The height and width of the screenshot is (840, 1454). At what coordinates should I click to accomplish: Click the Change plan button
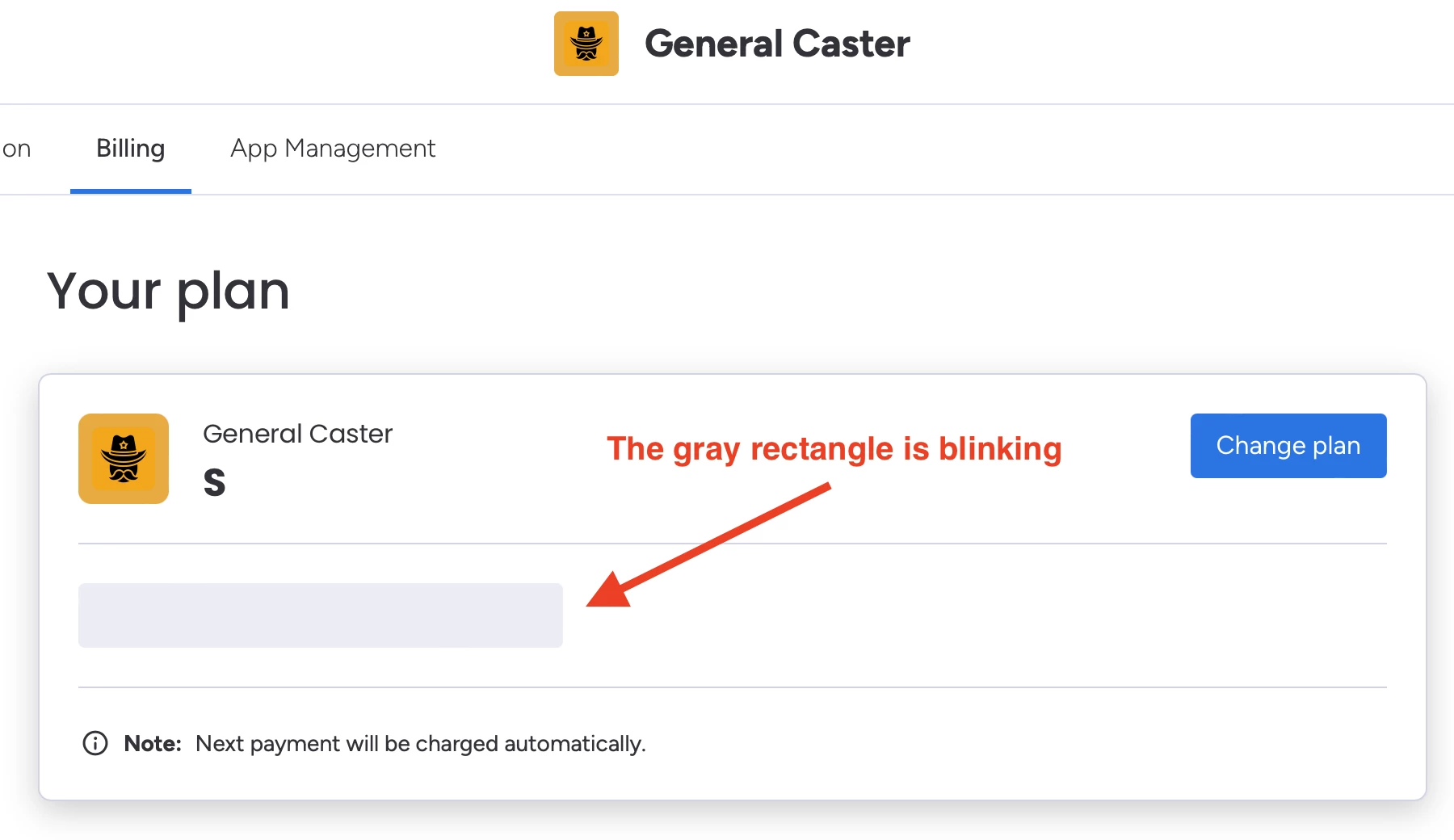click(x=1288, y=446)
